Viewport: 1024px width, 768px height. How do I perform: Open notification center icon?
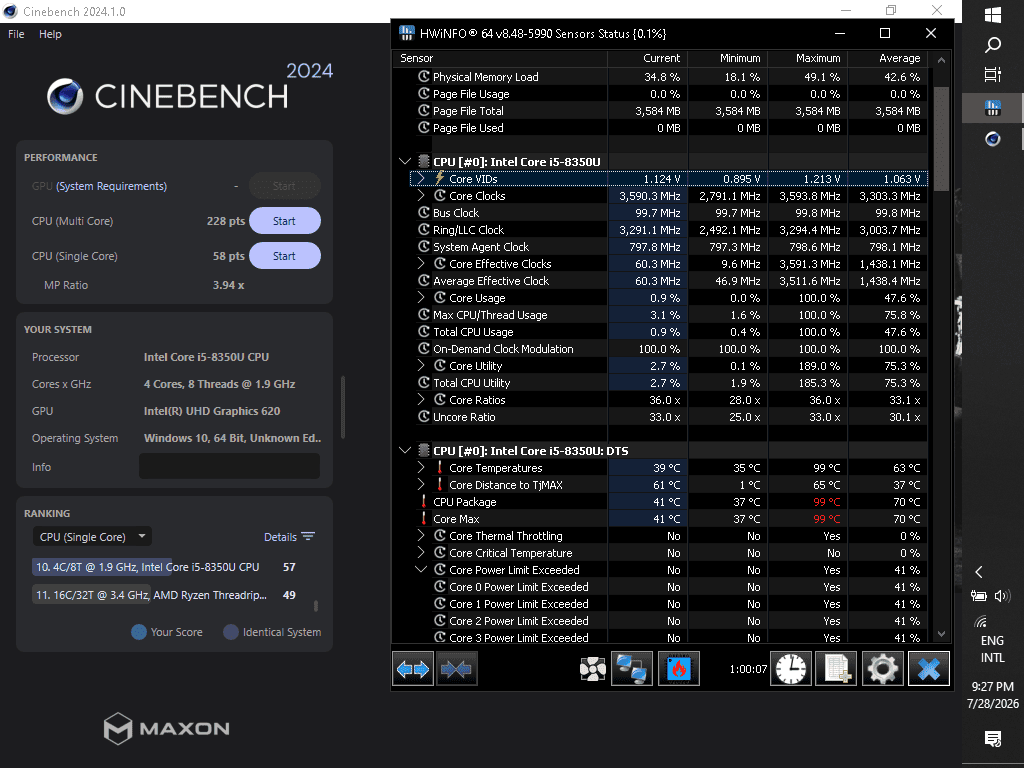[993, 739]
